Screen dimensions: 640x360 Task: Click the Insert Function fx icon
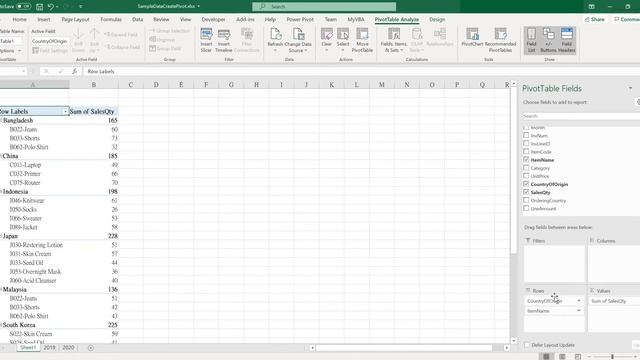74,71
